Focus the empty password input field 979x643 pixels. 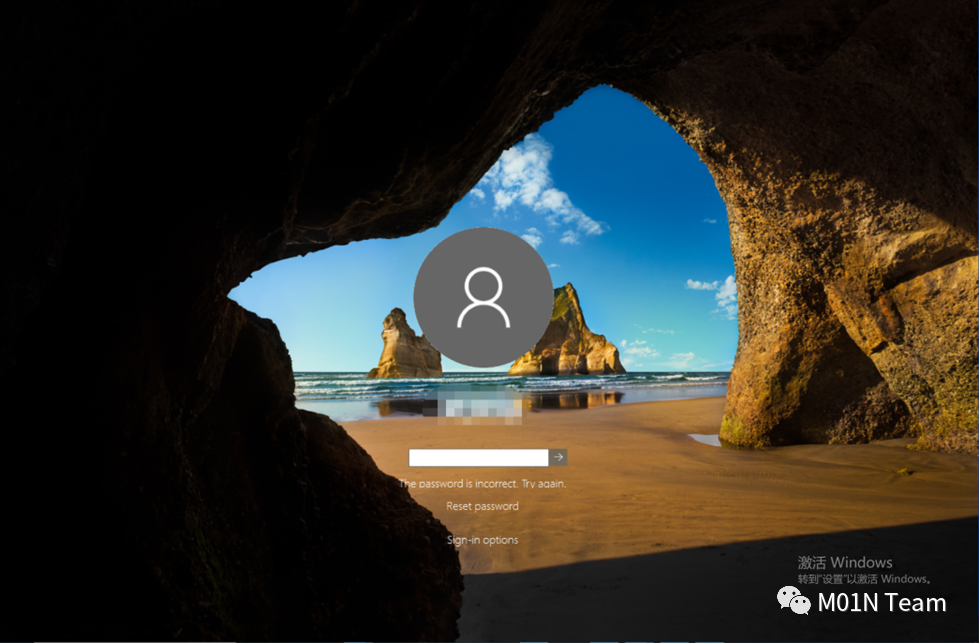click(x=478, y=457)
